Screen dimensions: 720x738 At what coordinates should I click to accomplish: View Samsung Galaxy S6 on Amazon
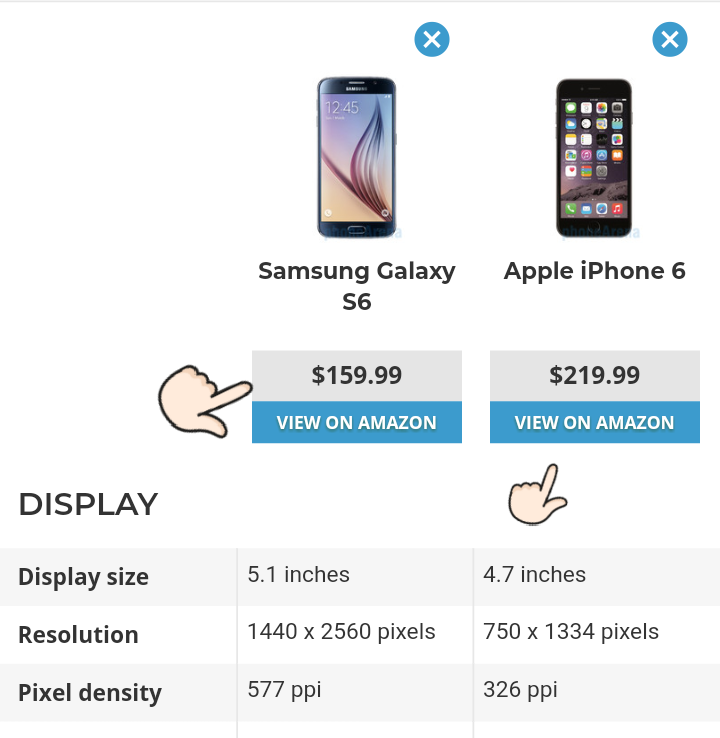tap(357, 423)
